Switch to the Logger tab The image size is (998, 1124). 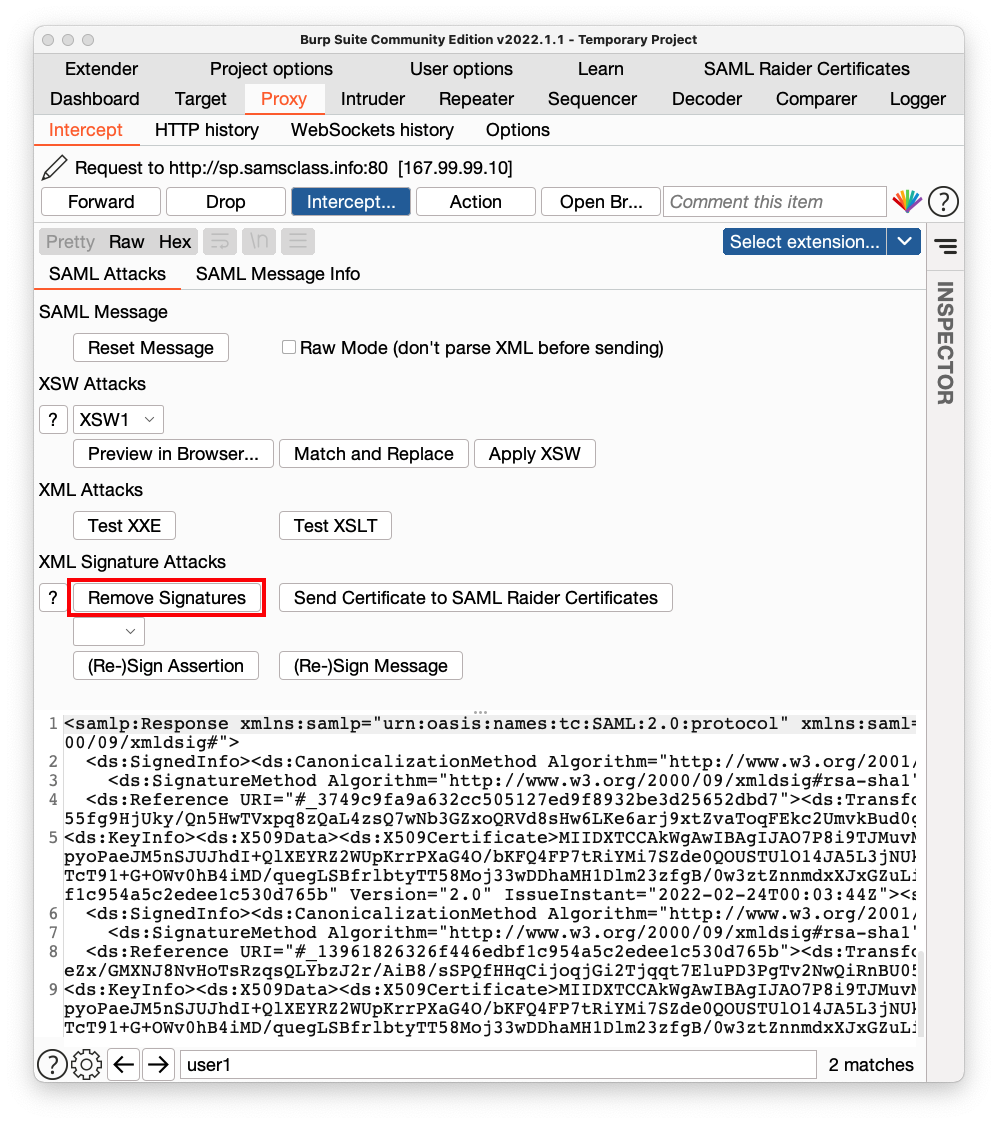pyautogui.click(x=918, y=99)
